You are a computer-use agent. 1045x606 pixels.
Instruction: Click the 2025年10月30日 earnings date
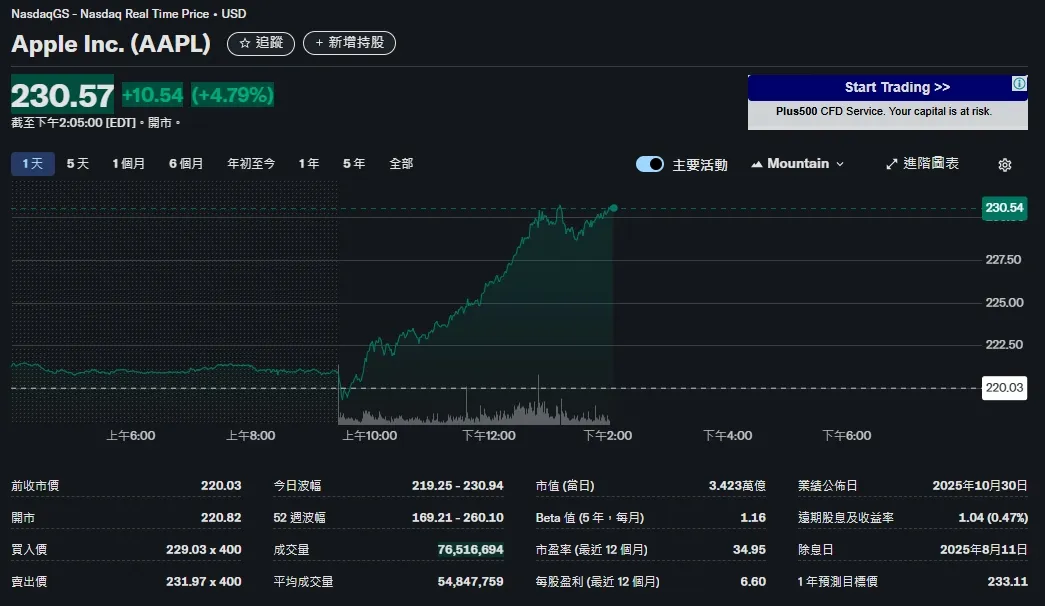click(980, 486)
